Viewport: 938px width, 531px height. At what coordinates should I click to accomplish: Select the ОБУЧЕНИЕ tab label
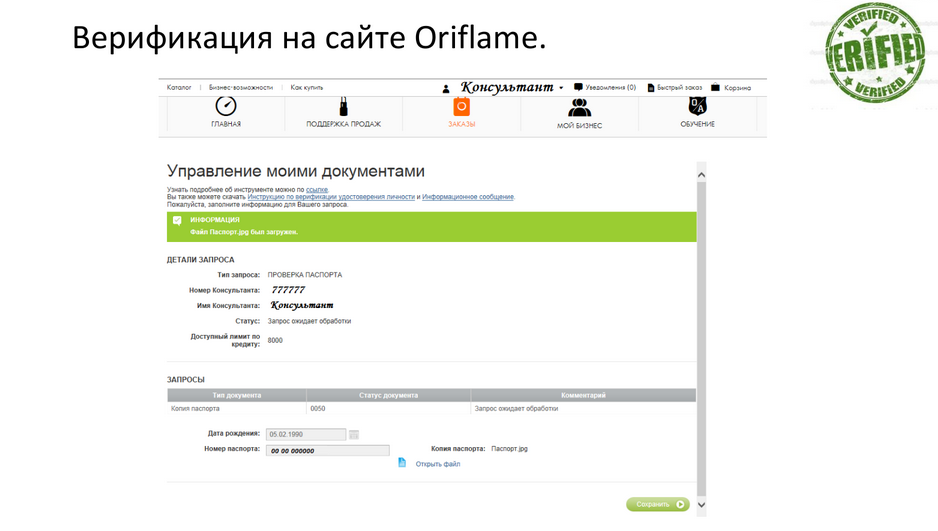698,124
